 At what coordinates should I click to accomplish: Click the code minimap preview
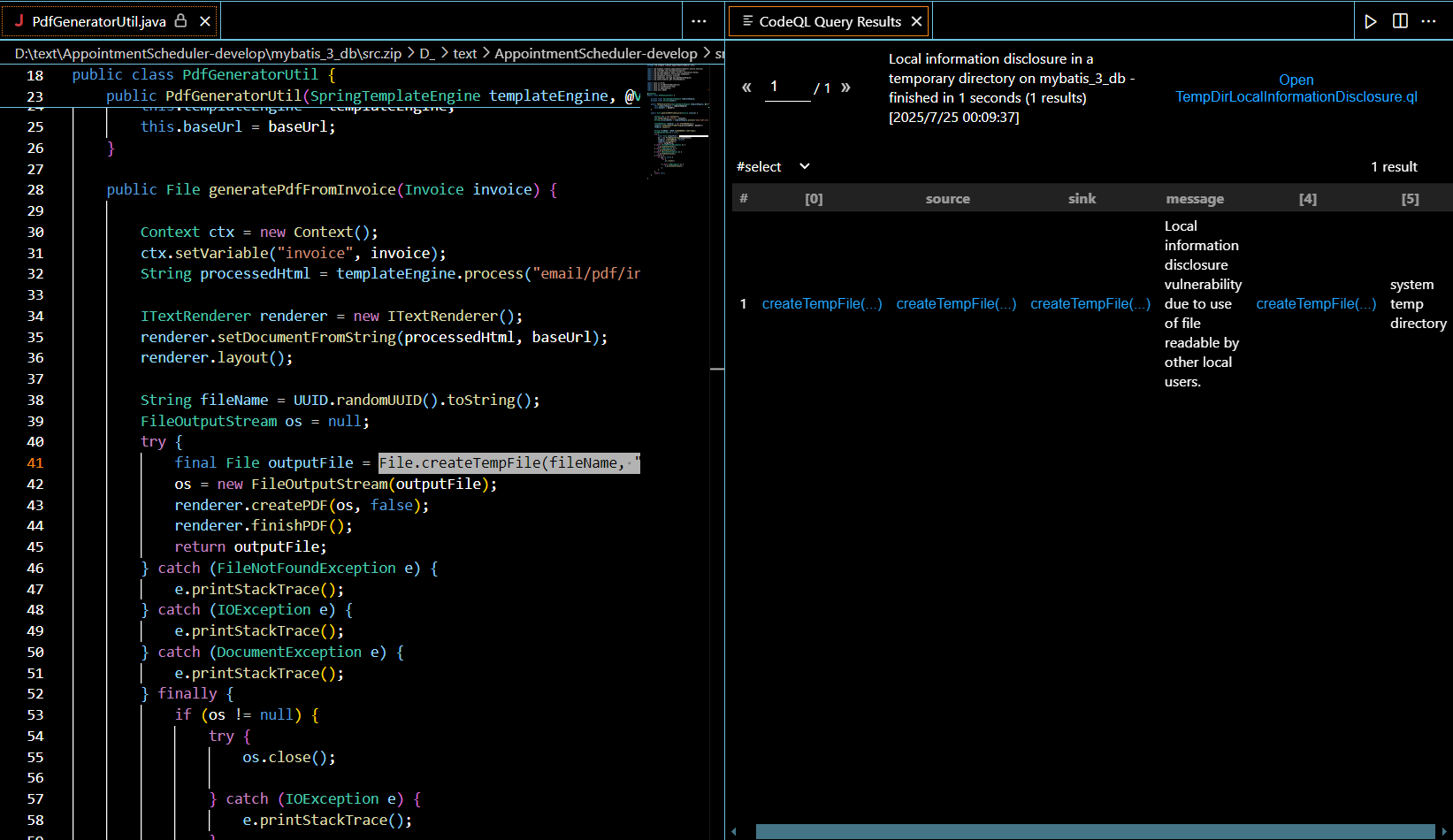click(677, 119)
